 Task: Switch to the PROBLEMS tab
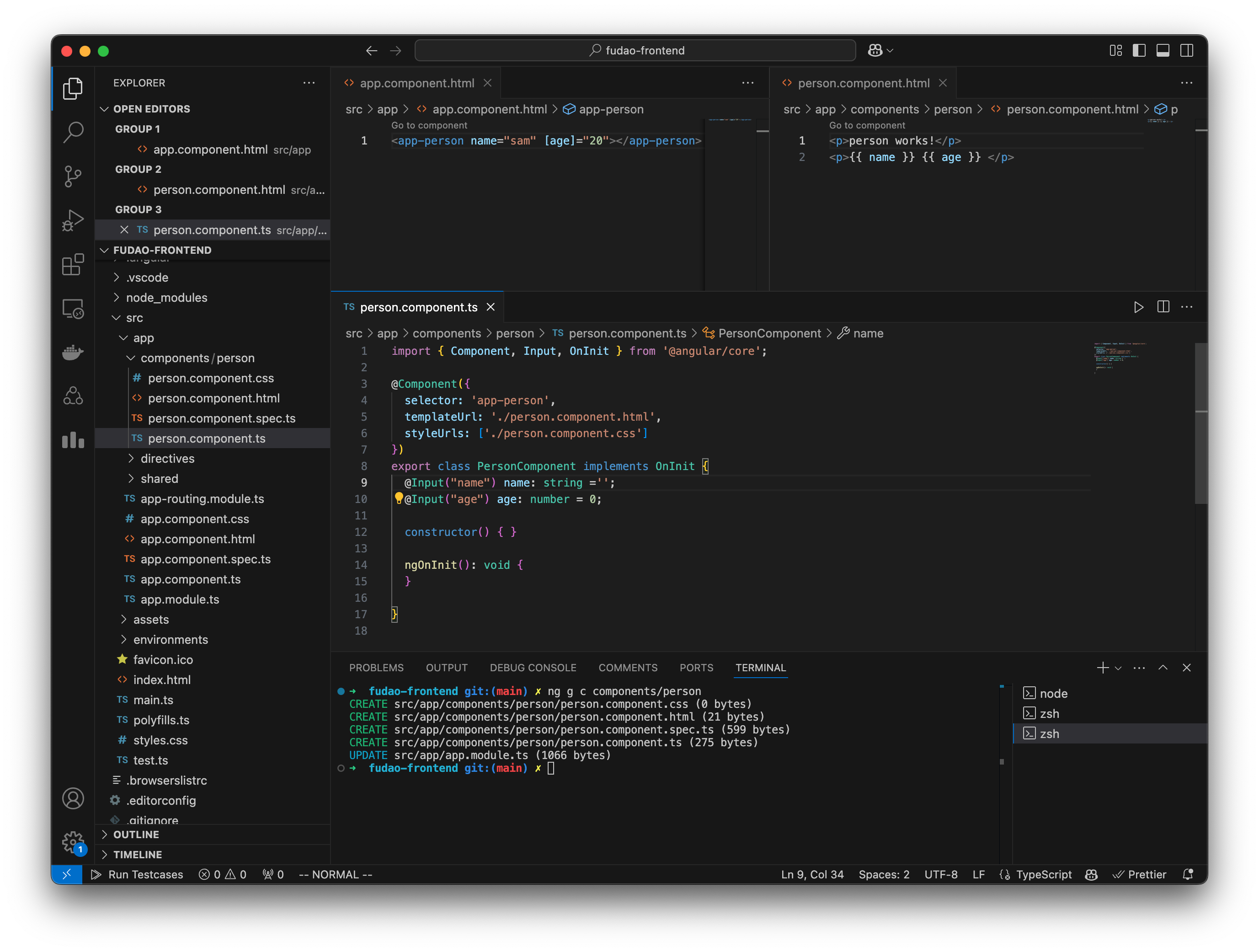click(x=376, y=667)
